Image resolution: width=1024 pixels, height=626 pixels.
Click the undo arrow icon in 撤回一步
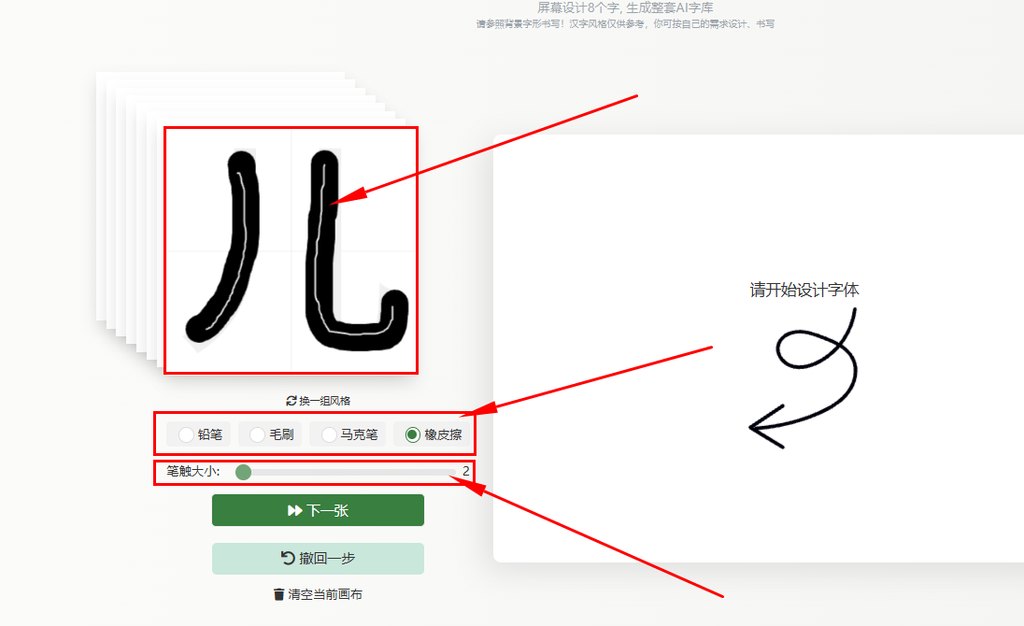coord(287,558)
